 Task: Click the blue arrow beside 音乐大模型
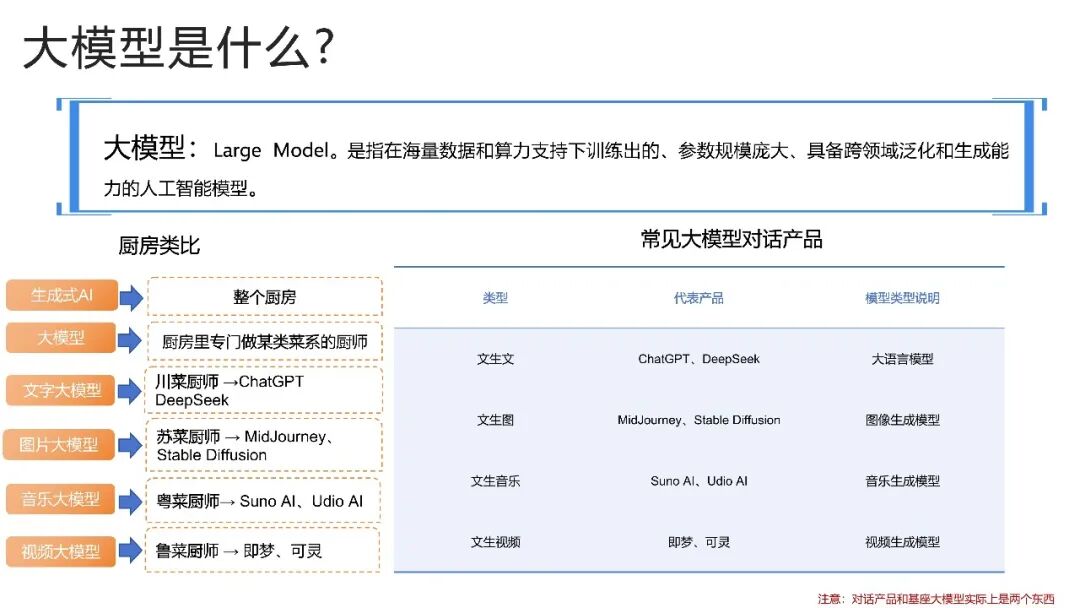pos(129,501)
